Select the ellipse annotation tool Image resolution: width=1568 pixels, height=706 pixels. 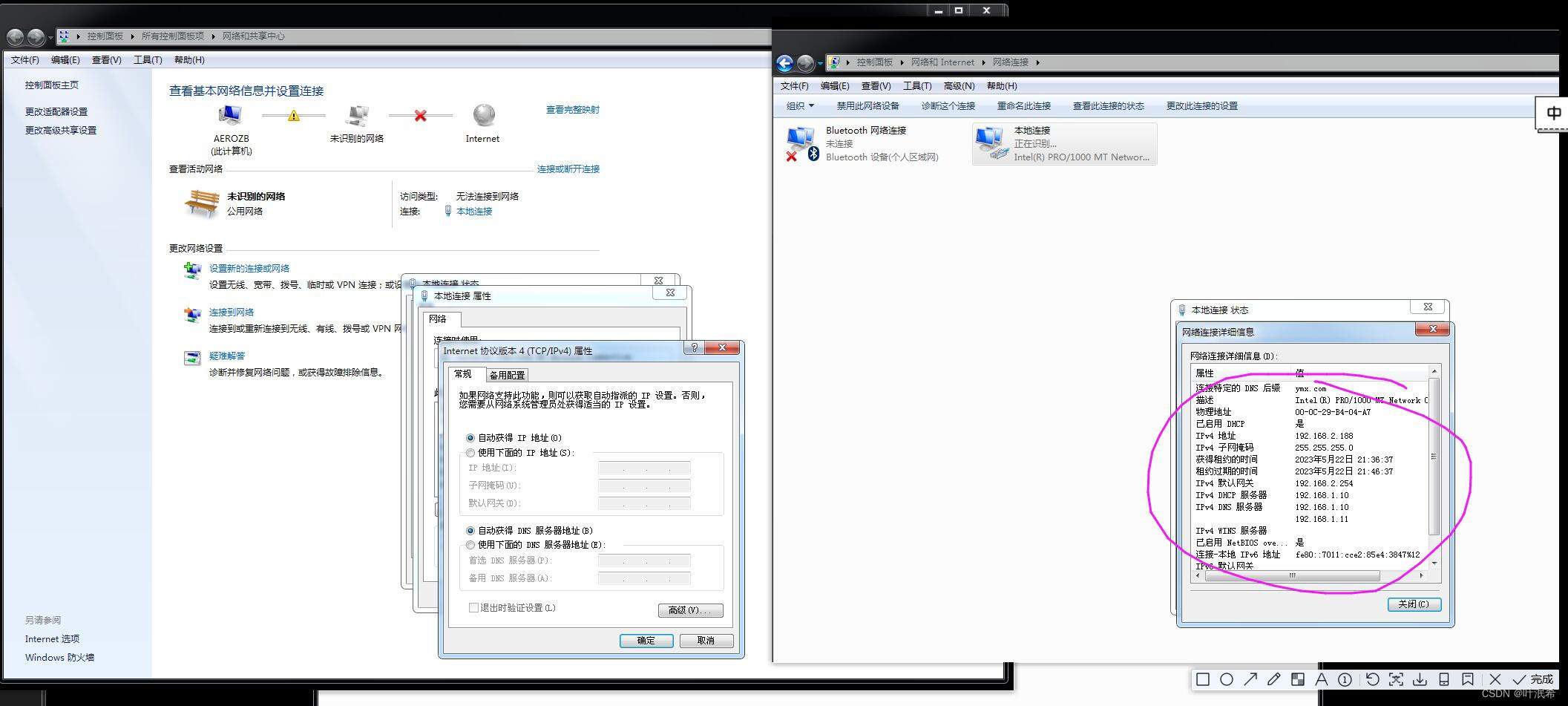[x=1227, y=679]
